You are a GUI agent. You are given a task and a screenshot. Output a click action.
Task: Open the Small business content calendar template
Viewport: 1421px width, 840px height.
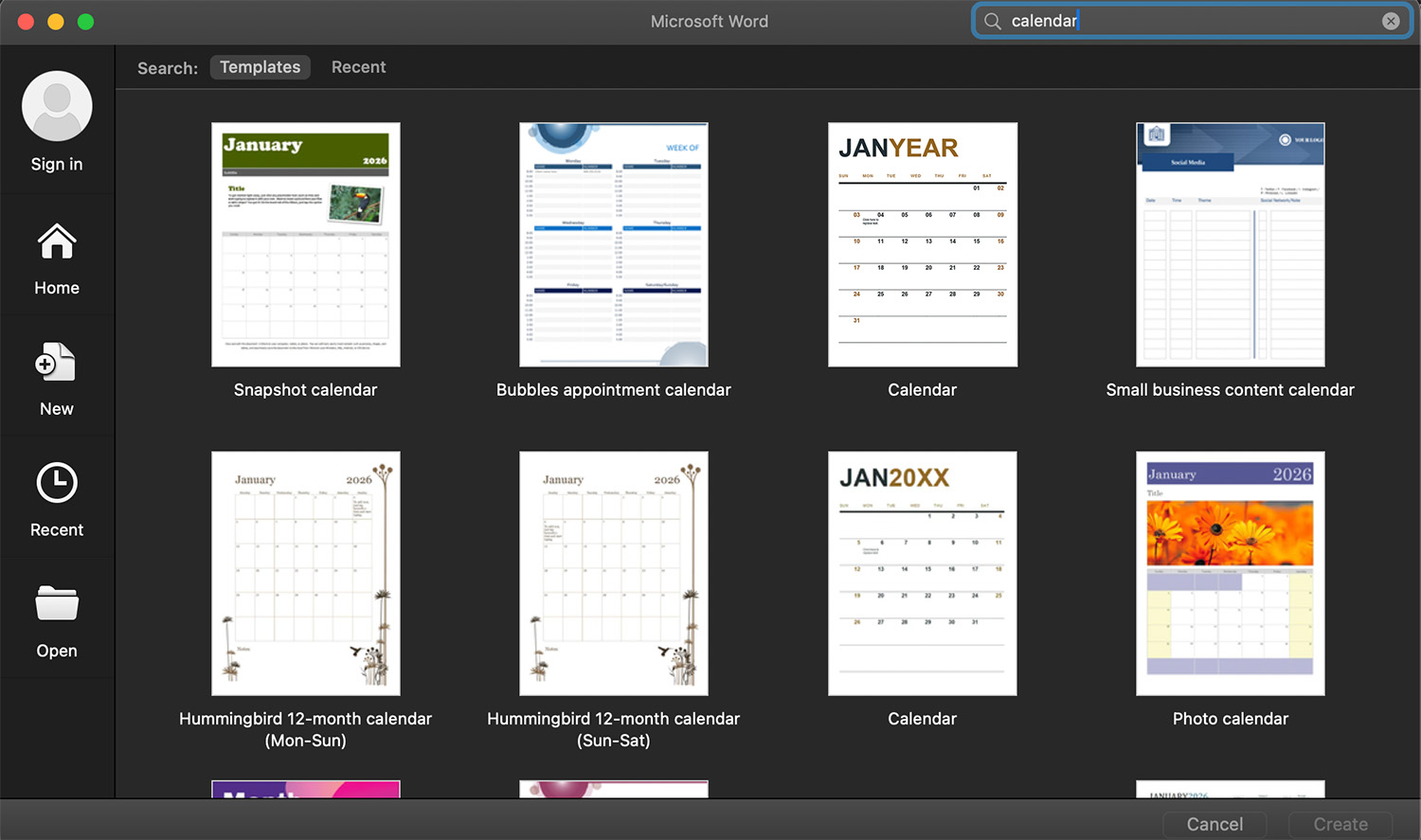pyautogui.click(x=1230, y=243)
